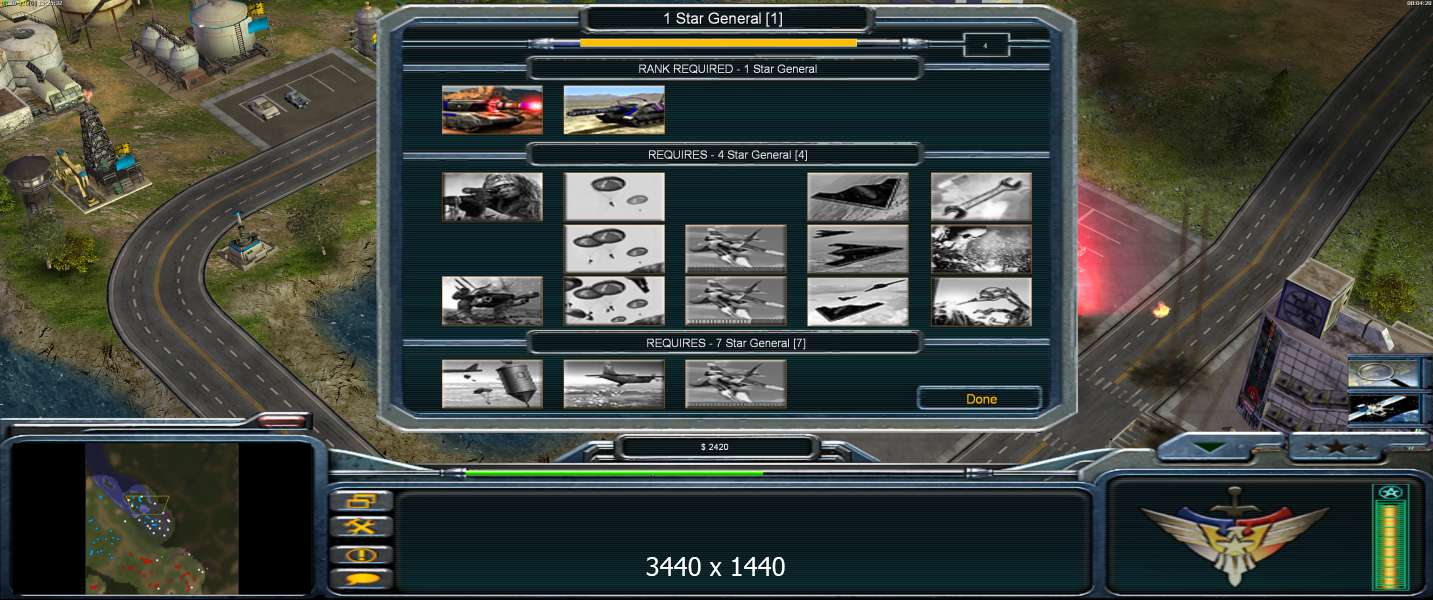The height and width of the screenshot is (600, 1433).
Task: Select Emergency Repair wrench icon
Action: click(x=981, y=197)
